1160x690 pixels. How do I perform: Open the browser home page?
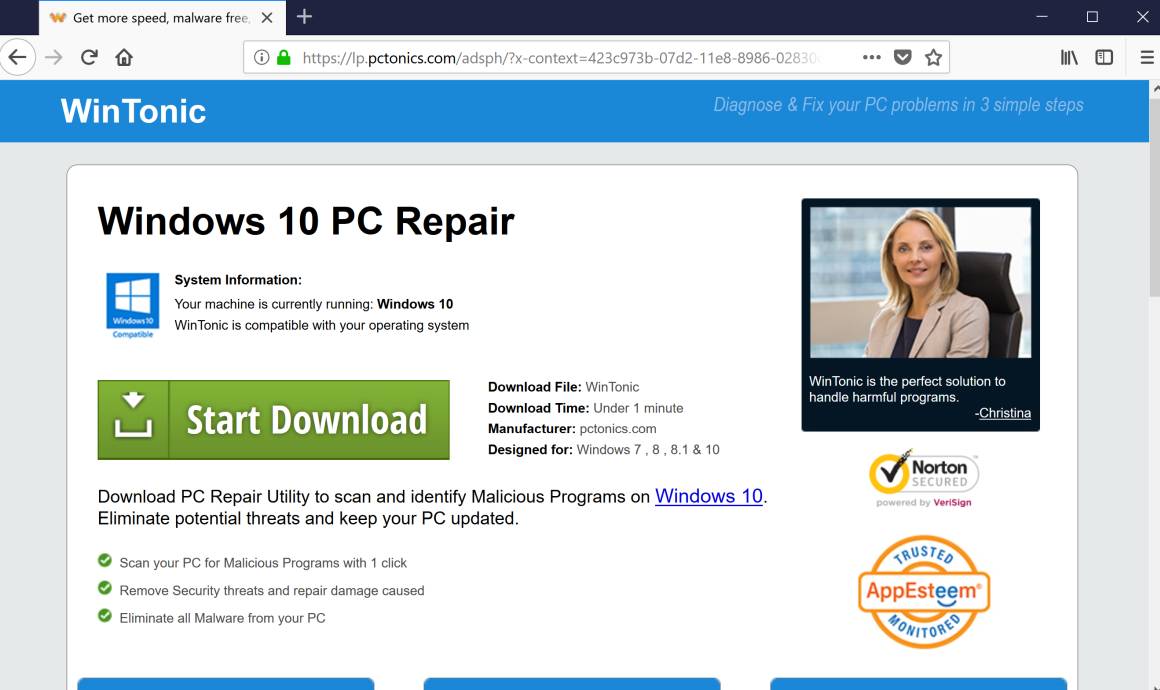point(124,57)
